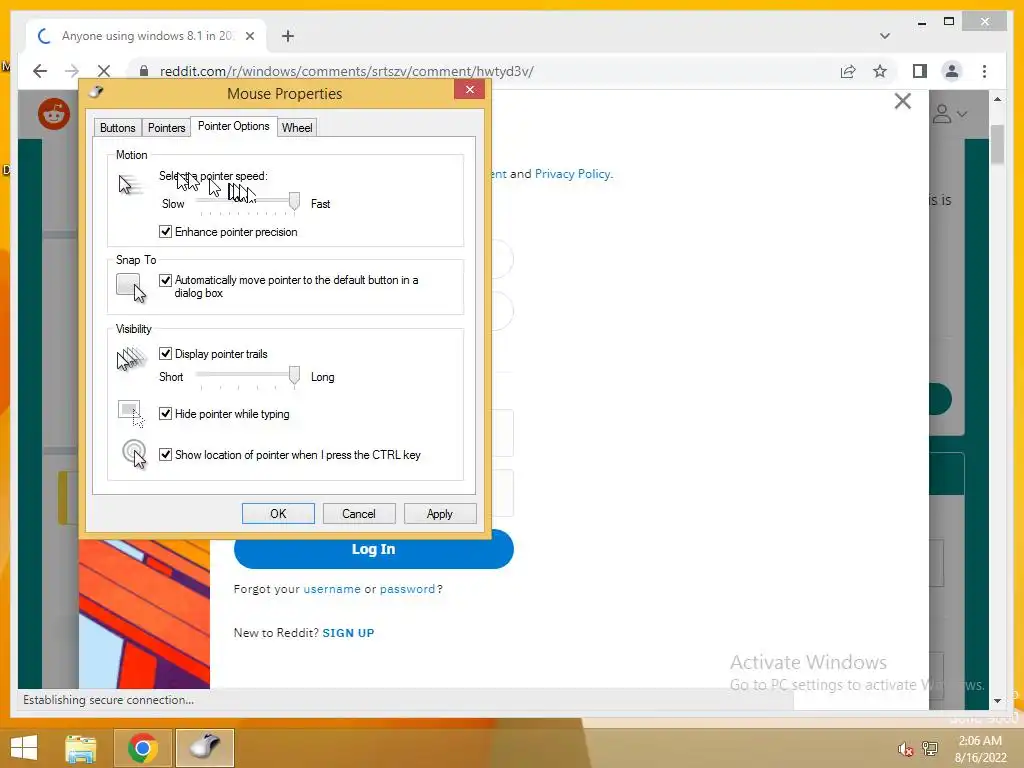Open the Windows Start button
Screen dimensions: 1024x768
[x=24, y=748]
